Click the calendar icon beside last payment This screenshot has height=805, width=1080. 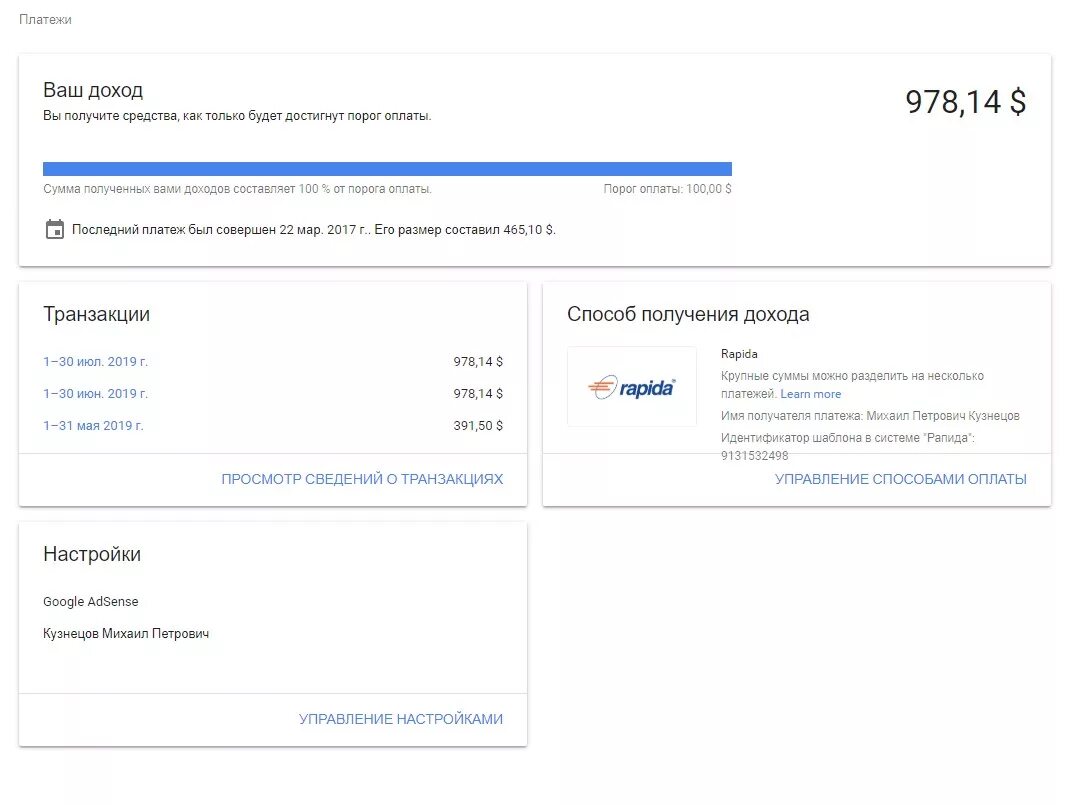click(54, 229)
